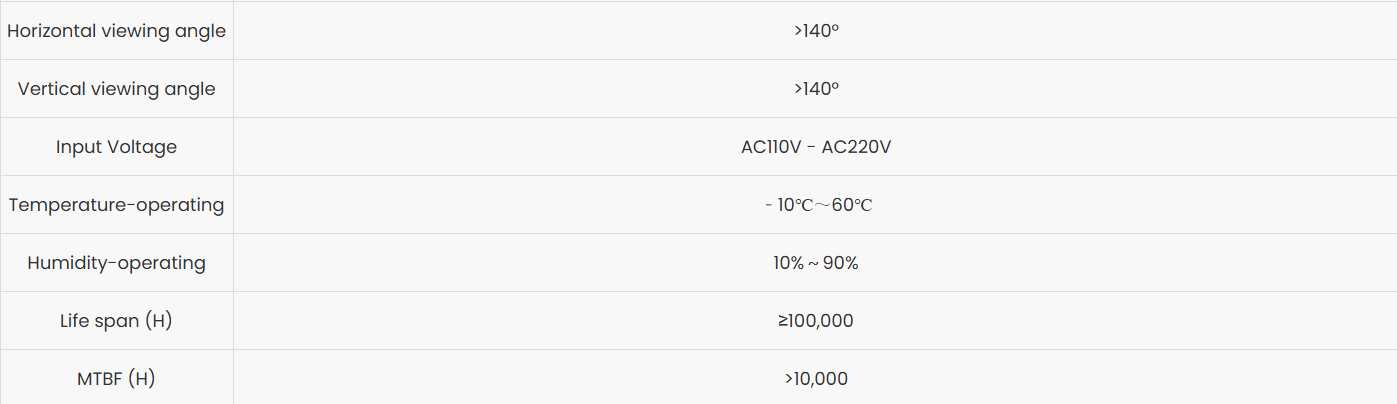Click the tilde between 10% and 90%
This screenshot has width=1397, height=404.
tap(815, 263)
